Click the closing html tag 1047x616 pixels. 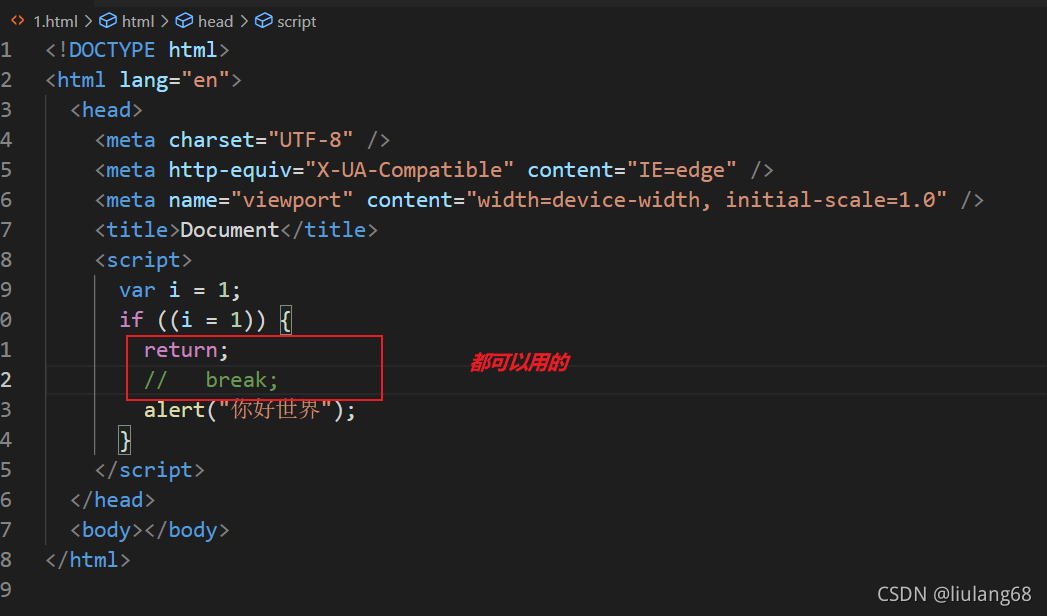pos(88,560)
